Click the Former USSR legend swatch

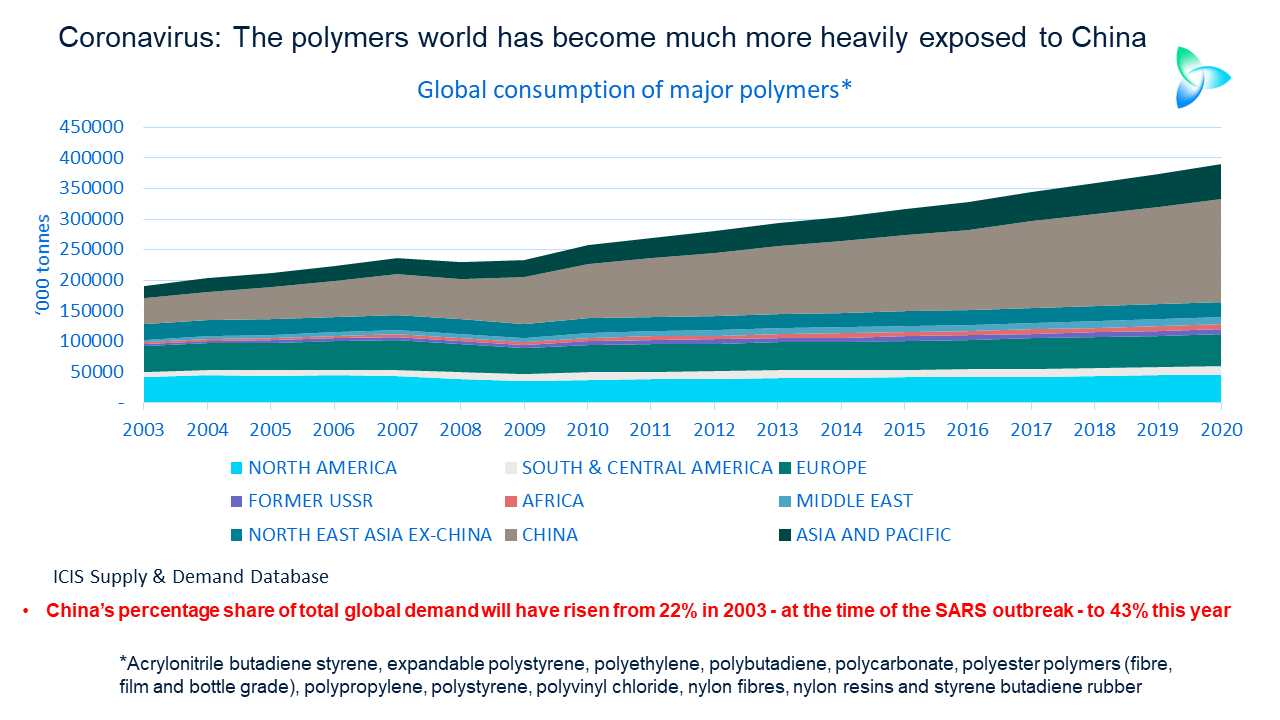236,501
